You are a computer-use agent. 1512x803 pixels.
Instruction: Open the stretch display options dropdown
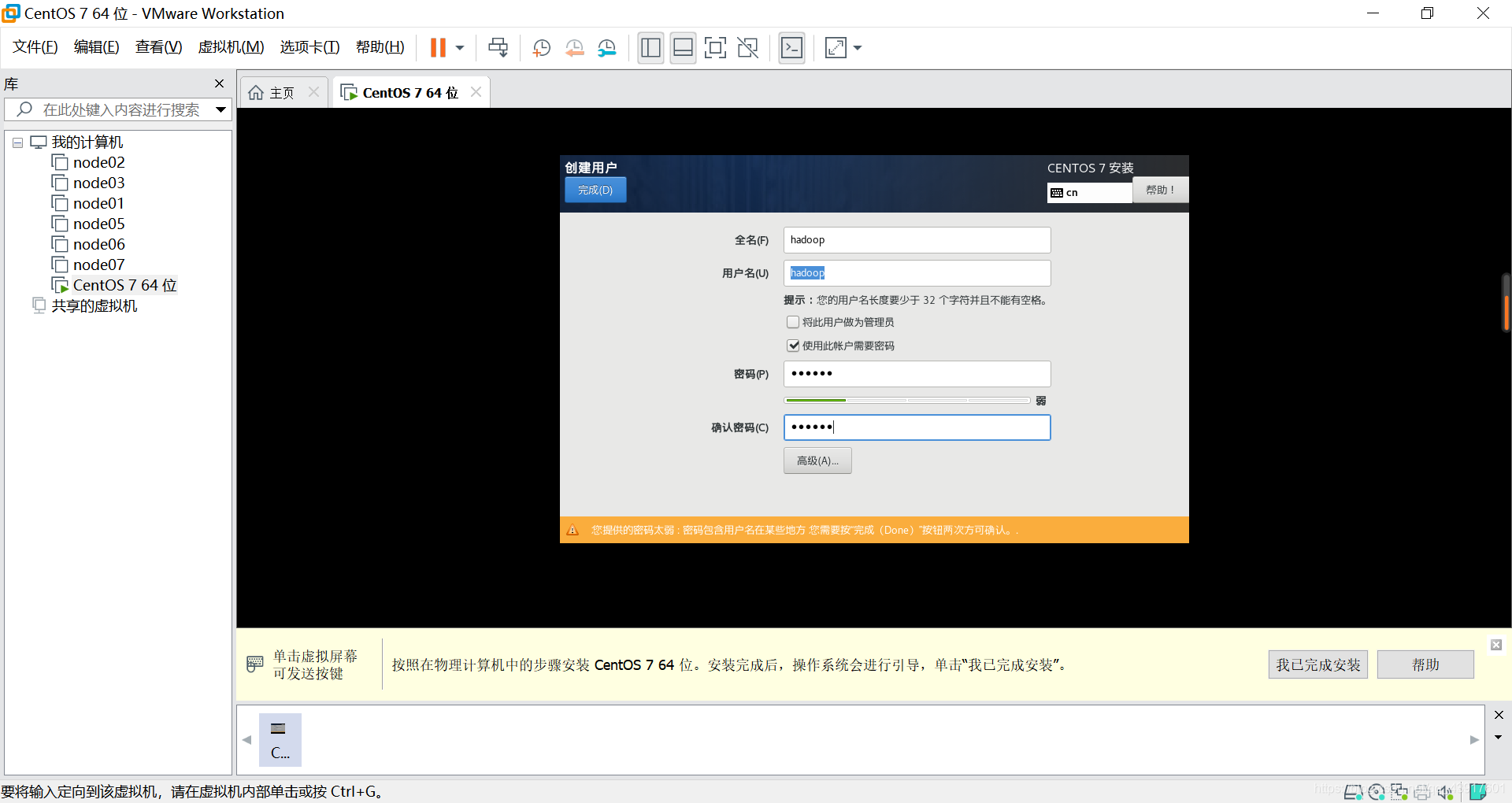(858, 48)
